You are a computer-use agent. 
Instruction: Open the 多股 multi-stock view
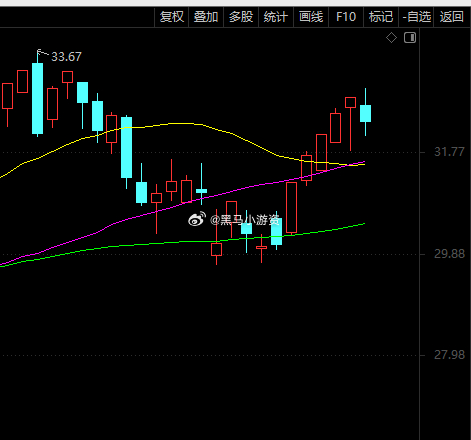[x=241, y=17]
